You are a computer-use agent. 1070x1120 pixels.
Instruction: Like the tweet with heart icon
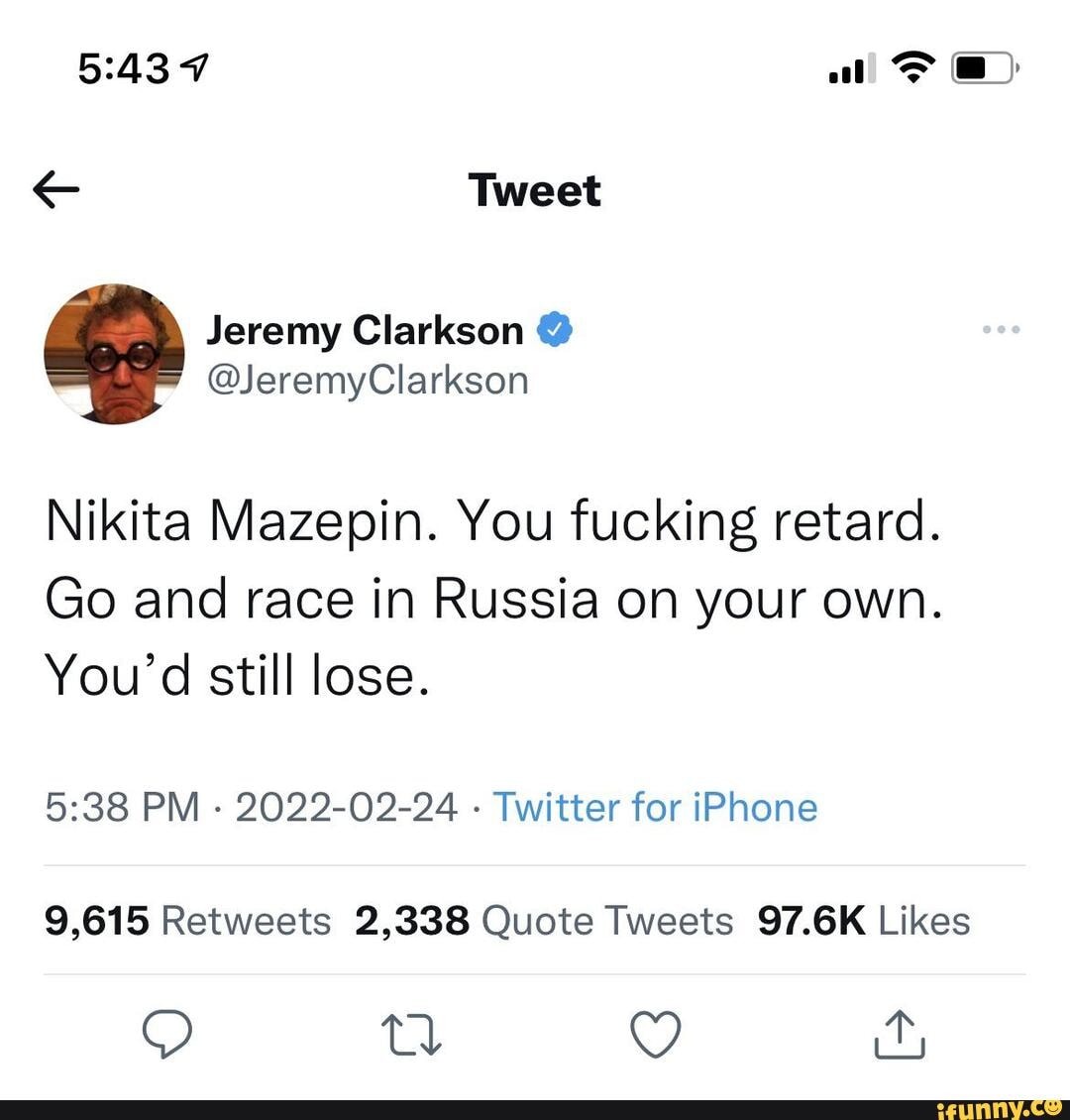click(656, 1035)
